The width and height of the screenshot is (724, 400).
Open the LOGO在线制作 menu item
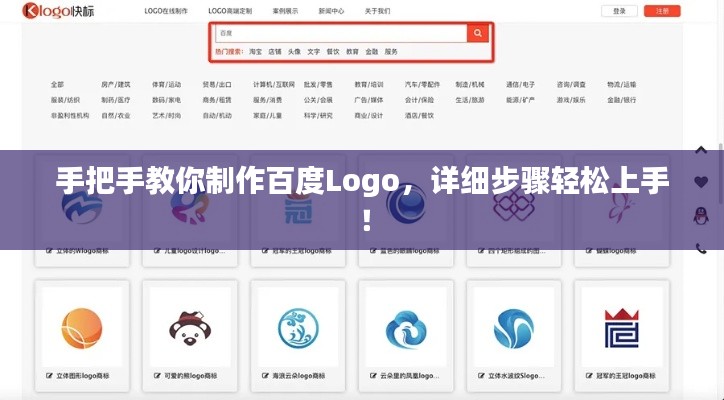click(167, 11)
